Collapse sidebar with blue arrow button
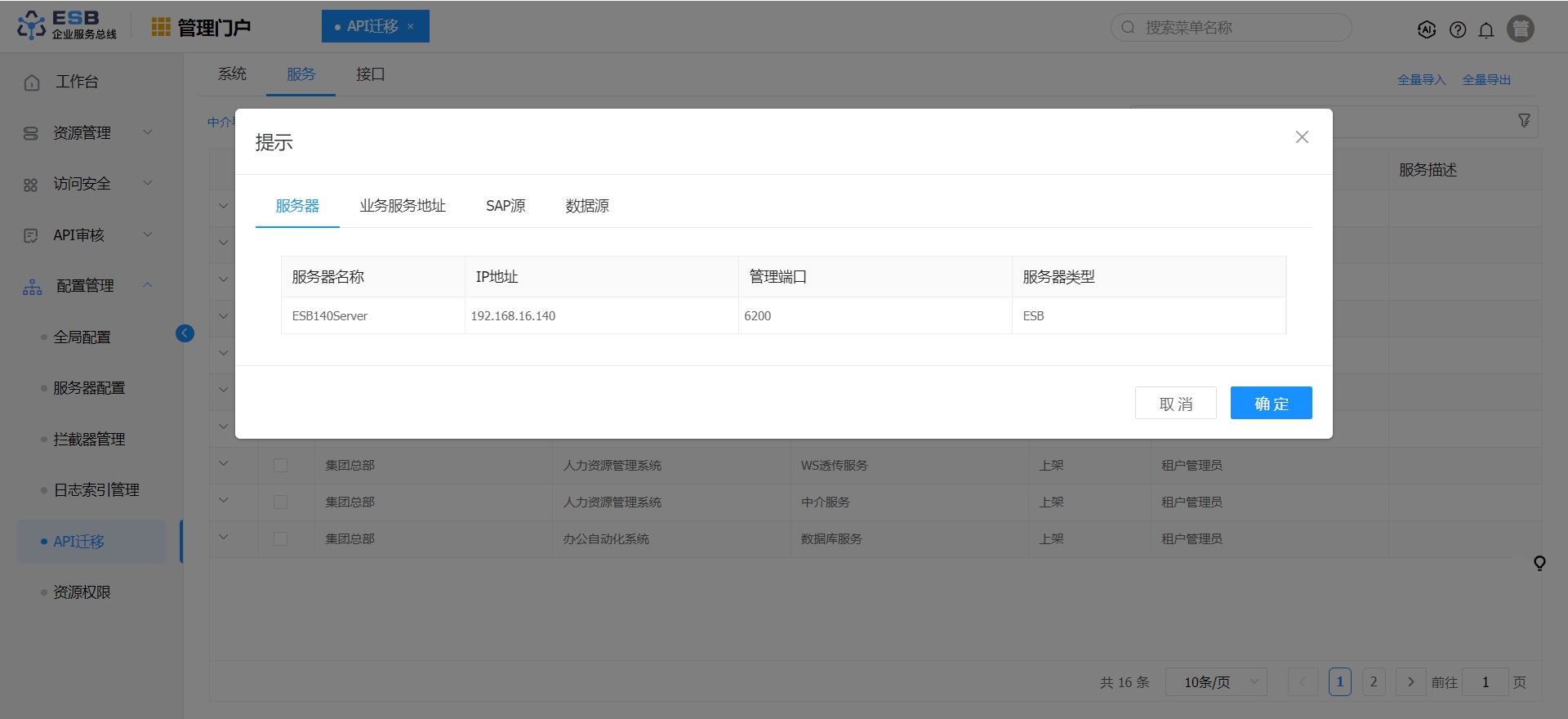 pos(185,333)
